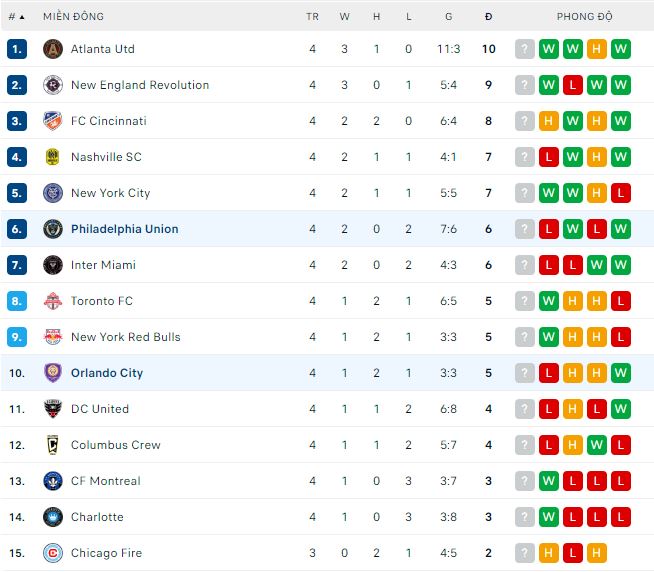Open the Philadelphia Union team link
This screenshot has width=654, height=572.
(x=124, y=229)
